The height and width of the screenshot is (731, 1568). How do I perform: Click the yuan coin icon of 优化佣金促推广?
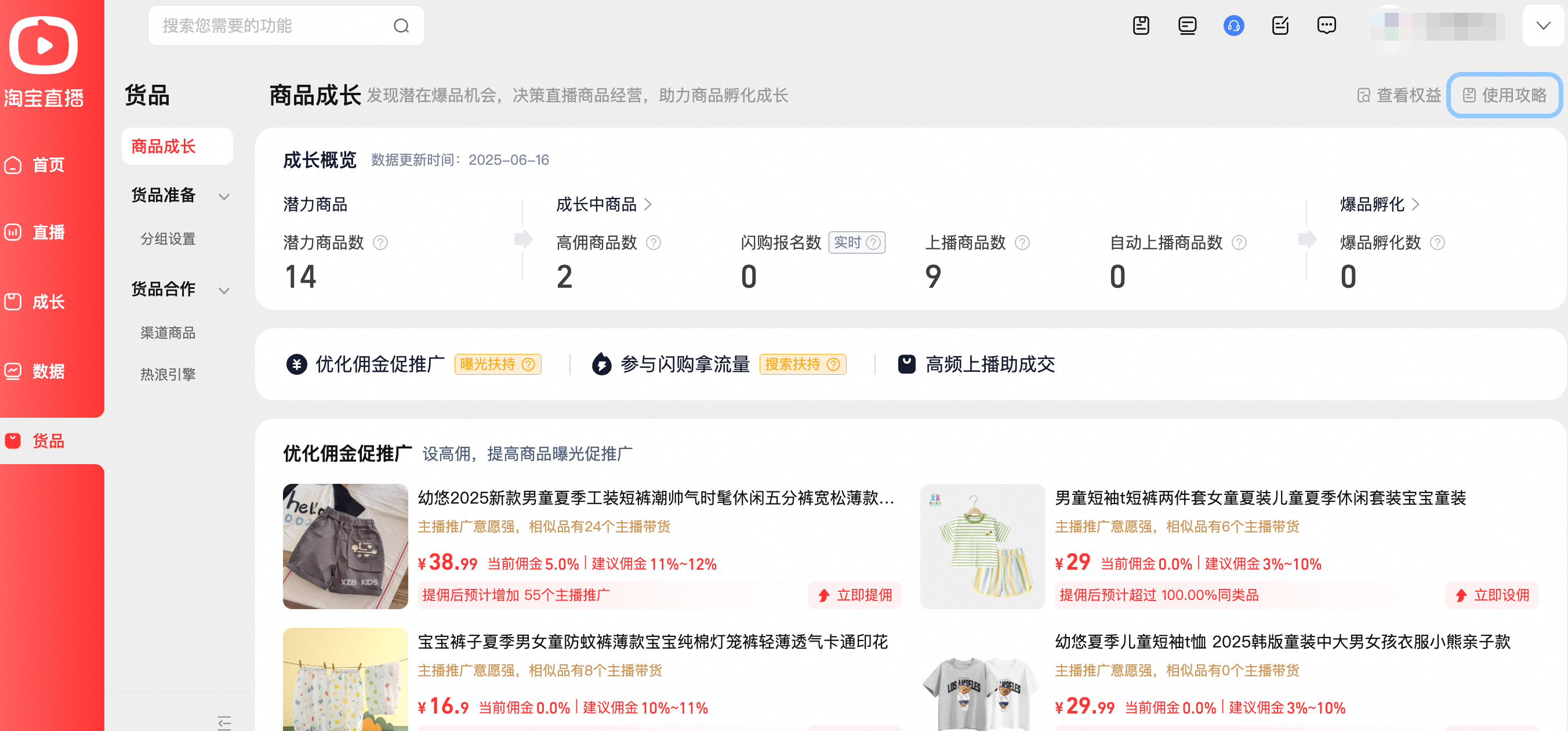coord(296,364)
